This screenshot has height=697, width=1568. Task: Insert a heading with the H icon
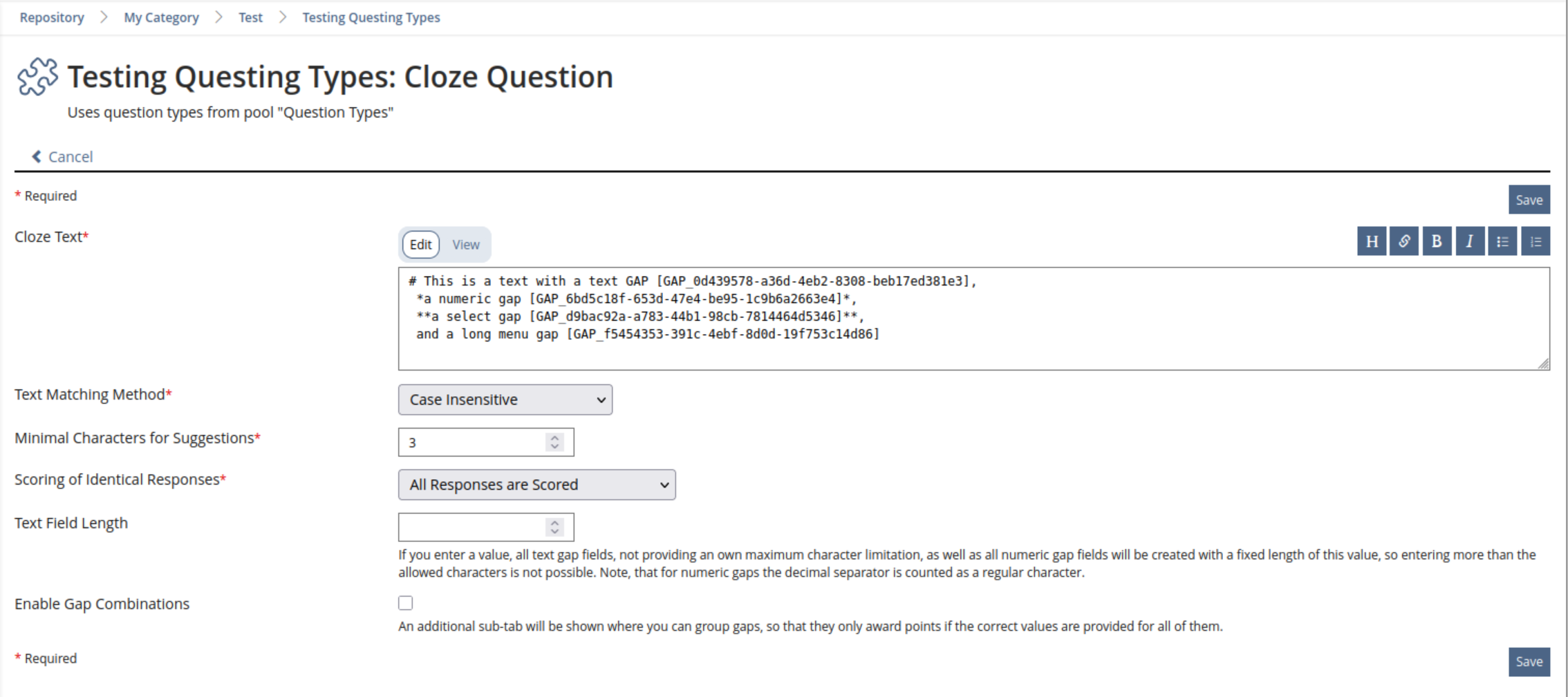click(x=1372, y=241)
